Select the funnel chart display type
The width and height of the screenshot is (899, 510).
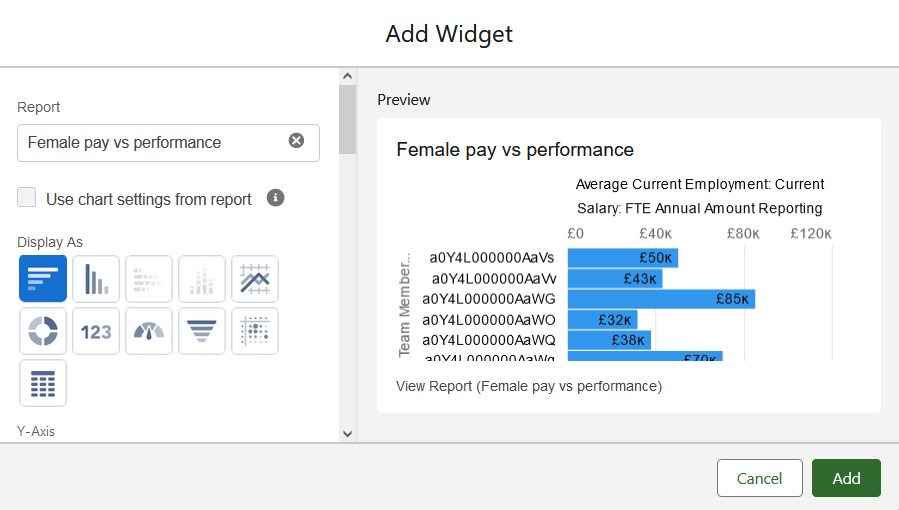202,331
